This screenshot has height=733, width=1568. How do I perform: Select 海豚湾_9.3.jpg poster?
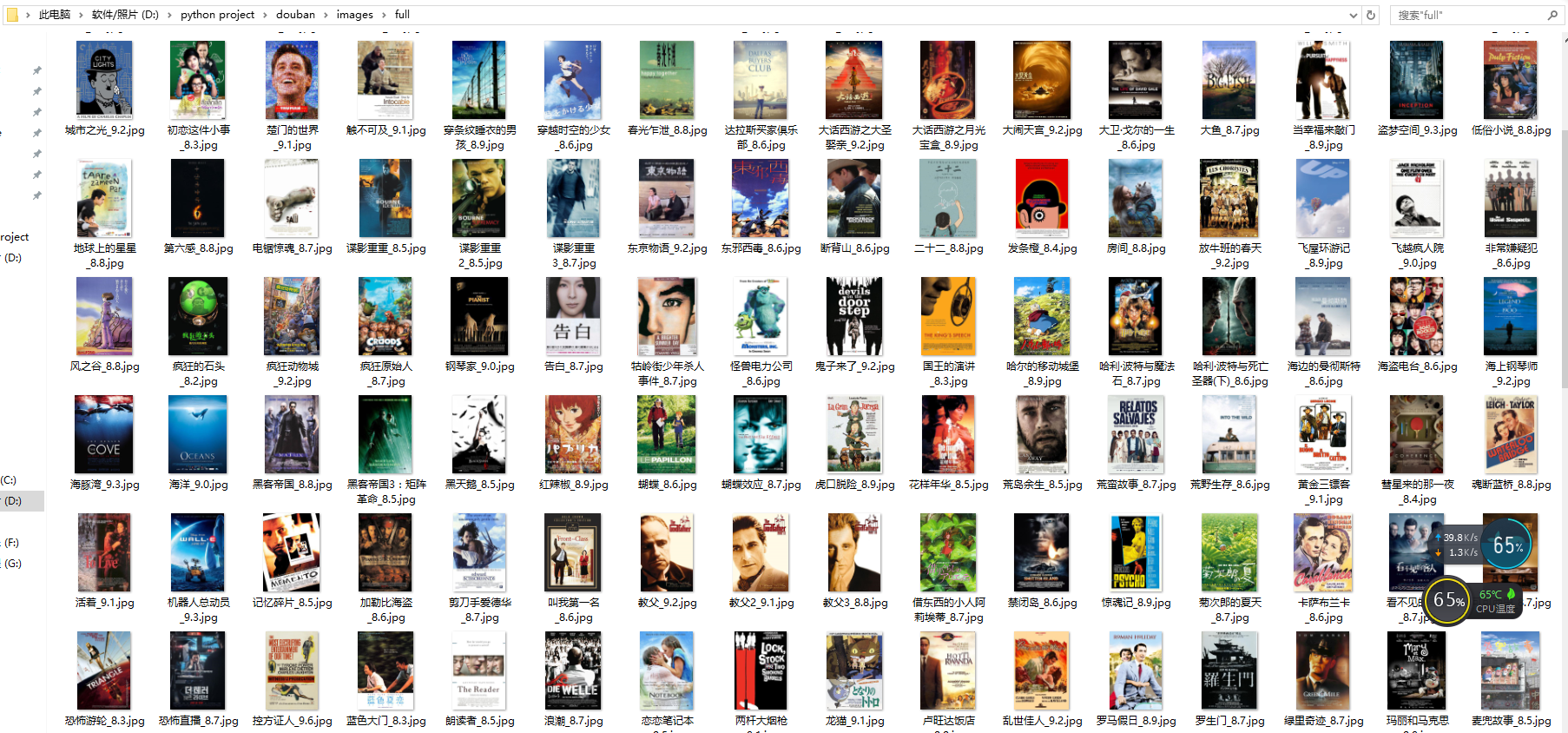104,434
